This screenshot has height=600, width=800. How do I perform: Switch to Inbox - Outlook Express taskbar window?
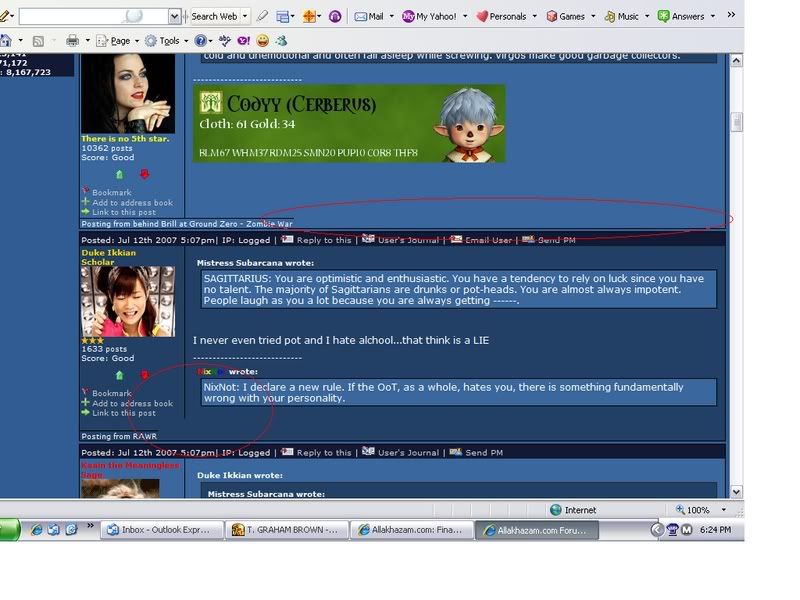[x=162, y=530]
